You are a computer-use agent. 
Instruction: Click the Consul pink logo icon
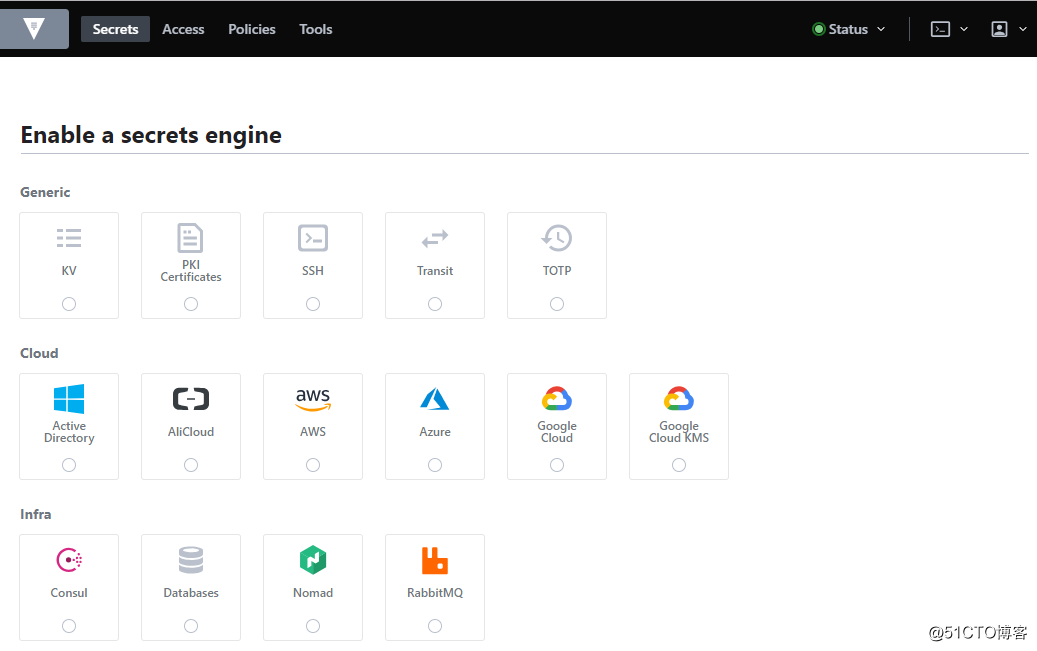pos(69,560)
